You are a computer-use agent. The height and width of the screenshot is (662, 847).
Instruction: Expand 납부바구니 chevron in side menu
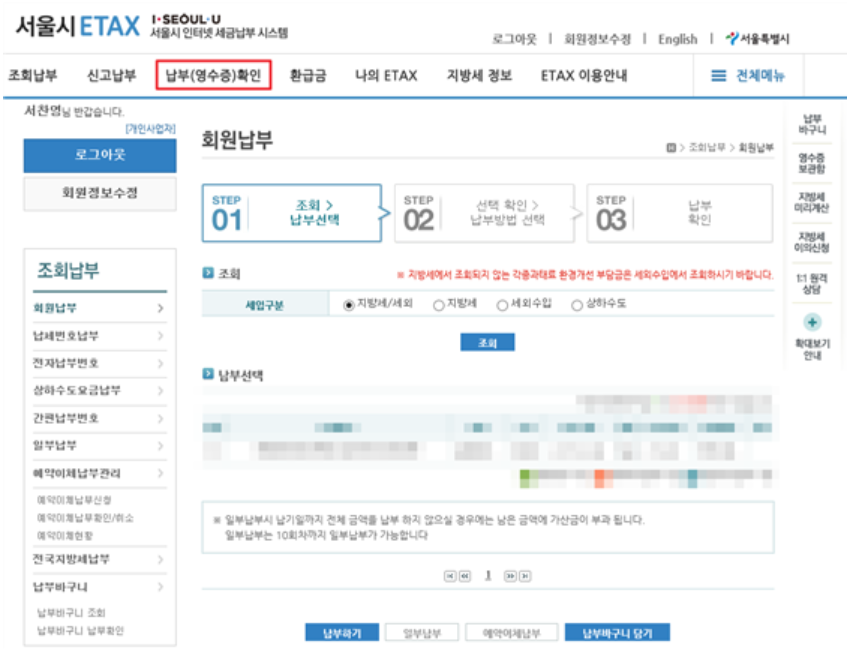coord(160,586)
